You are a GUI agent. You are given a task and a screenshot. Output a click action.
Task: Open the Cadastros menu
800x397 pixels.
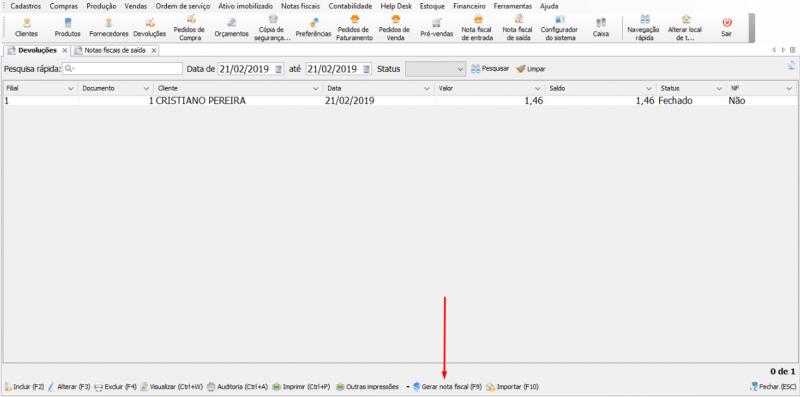(26, 7)
